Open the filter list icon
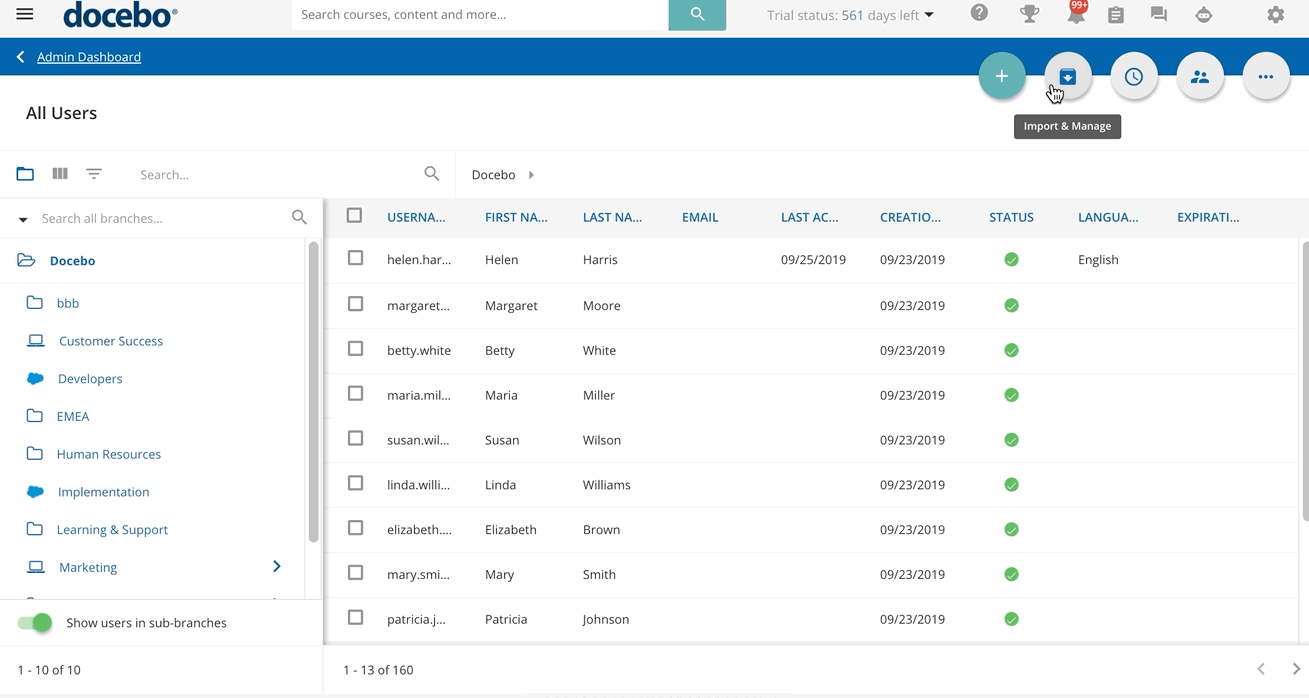Image resolution: width=1309 pixels, height=698 pixels. tap(94, 174)
